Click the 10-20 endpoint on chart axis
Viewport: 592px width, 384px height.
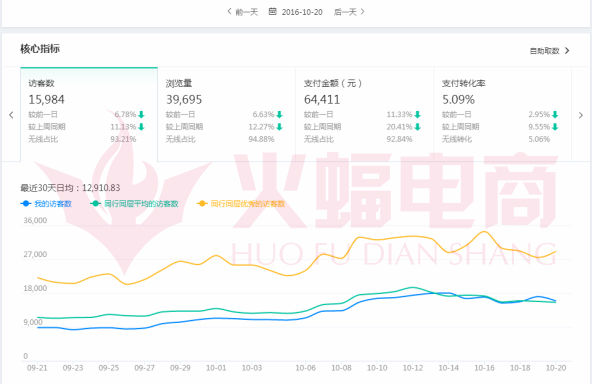pyautogui.click(x=556, y=367)
